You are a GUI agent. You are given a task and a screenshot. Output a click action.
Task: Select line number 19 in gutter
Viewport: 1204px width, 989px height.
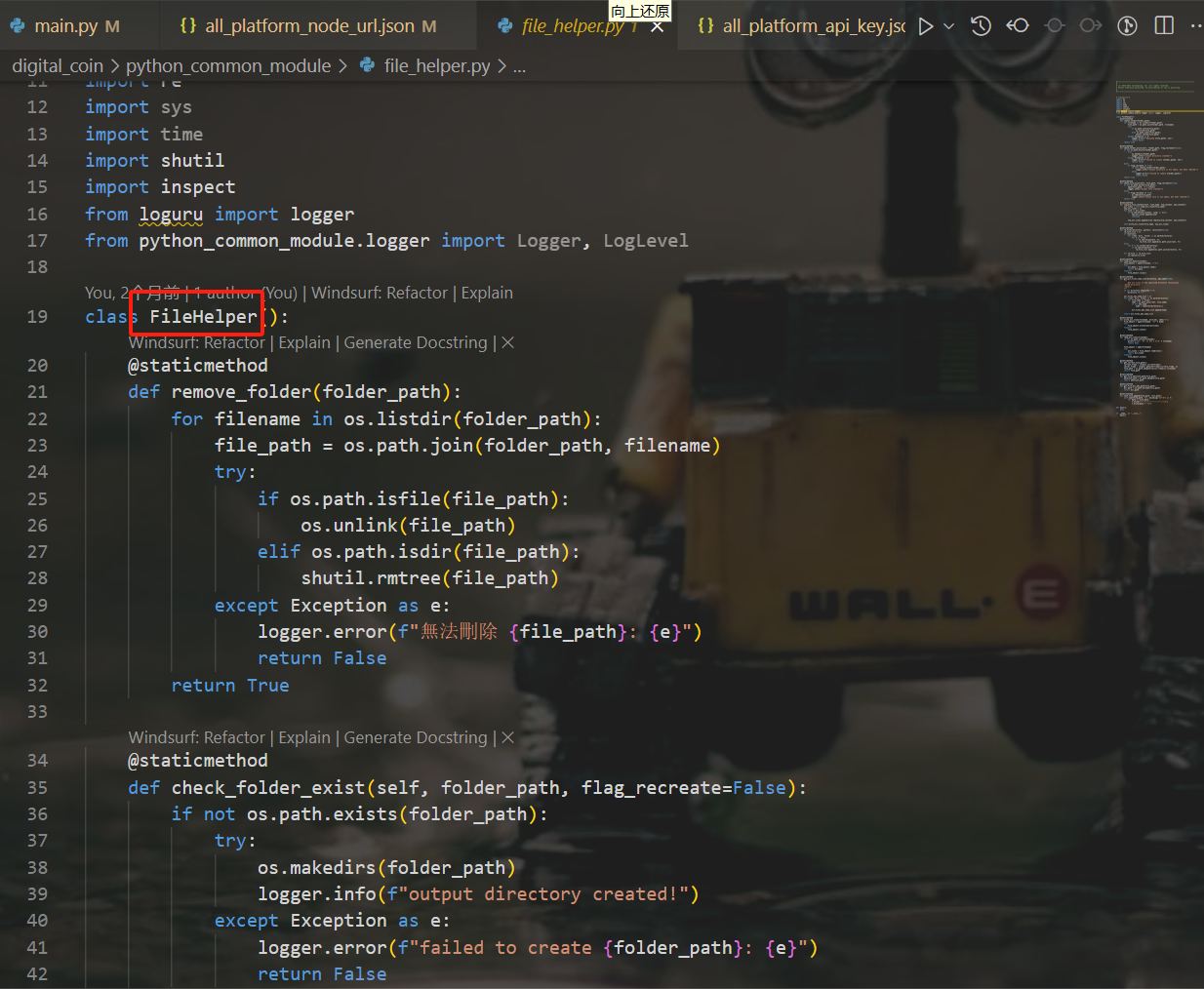coord(37,316)
